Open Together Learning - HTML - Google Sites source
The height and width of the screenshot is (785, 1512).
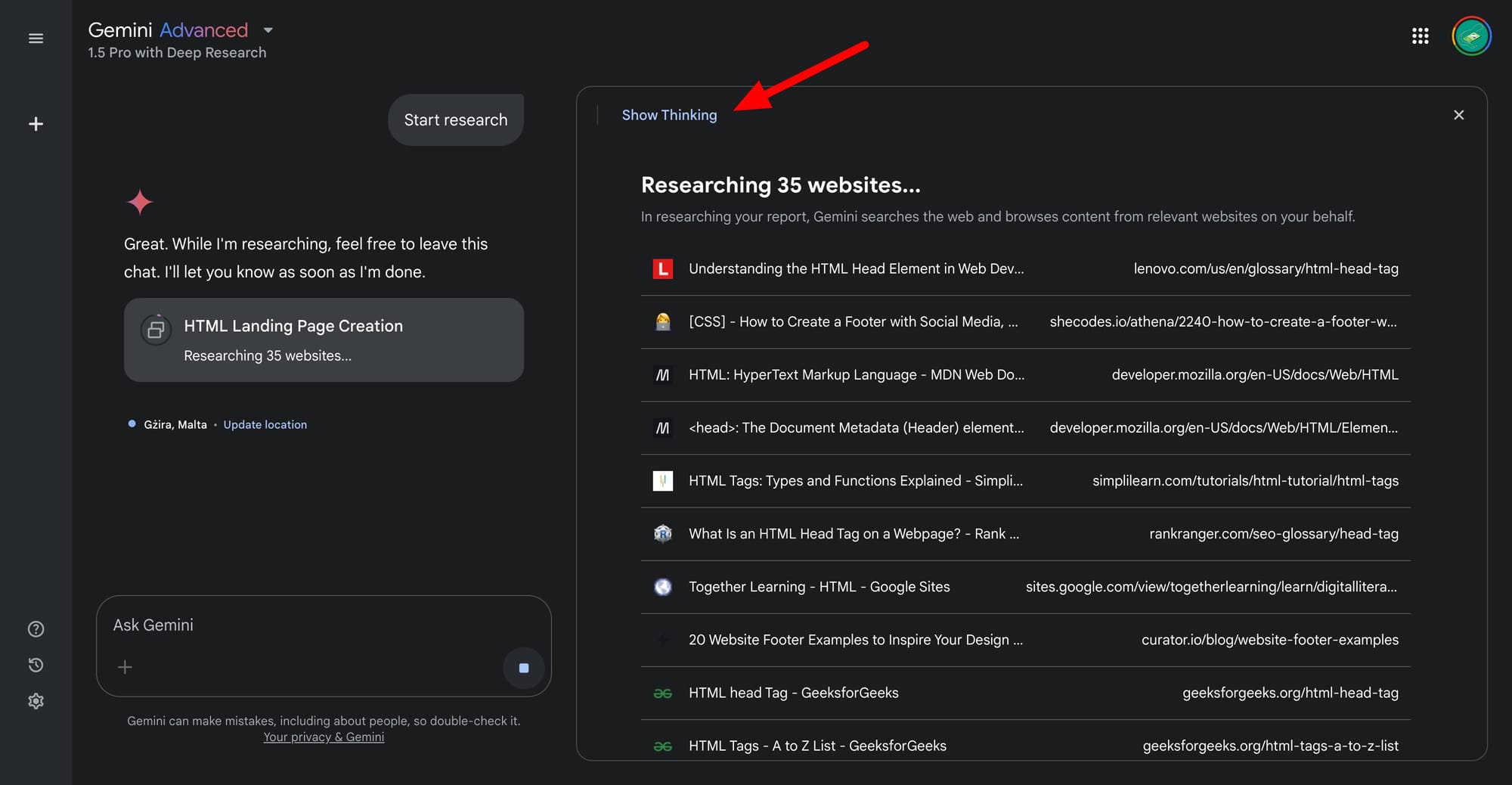[820, 587]
